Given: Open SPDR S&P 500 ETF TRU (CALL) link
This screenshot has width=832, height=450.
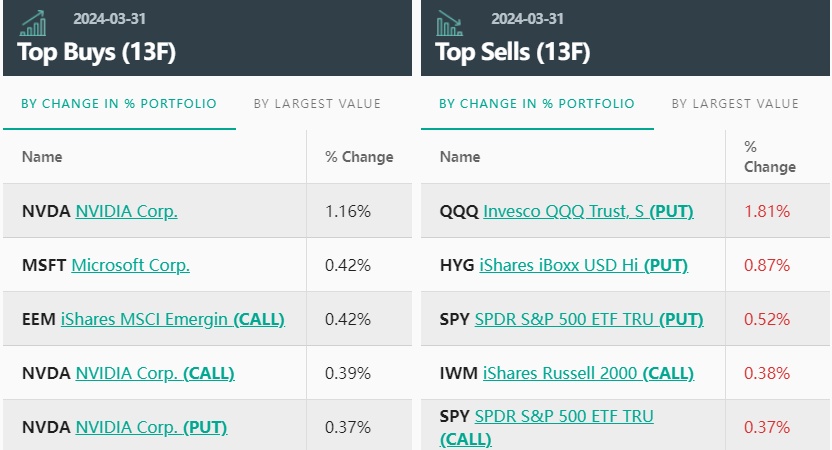Looking at the screenshot, I should (x=563, y=417).
